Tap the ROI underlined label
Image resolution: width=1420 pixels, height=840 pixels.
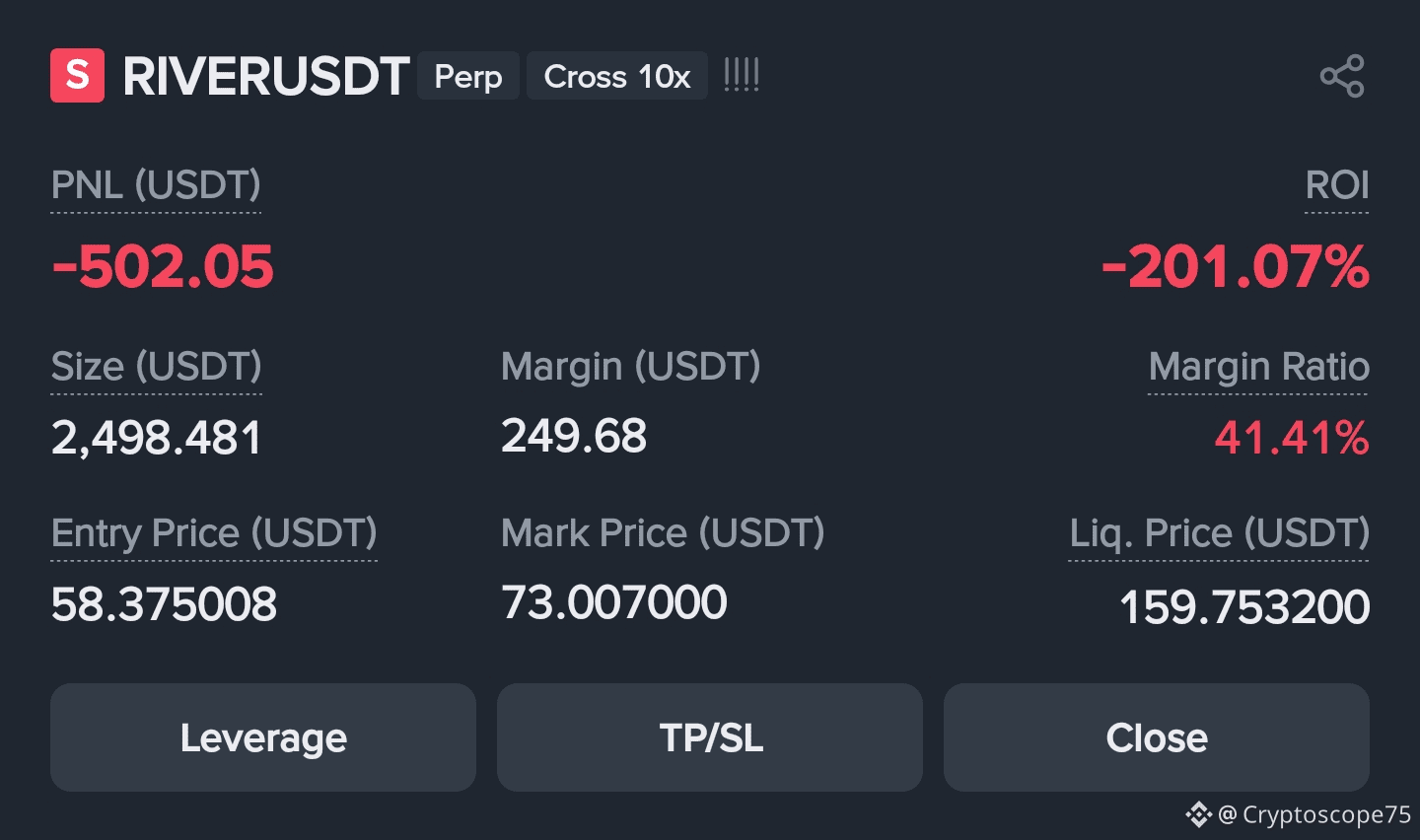point(1337,185)
